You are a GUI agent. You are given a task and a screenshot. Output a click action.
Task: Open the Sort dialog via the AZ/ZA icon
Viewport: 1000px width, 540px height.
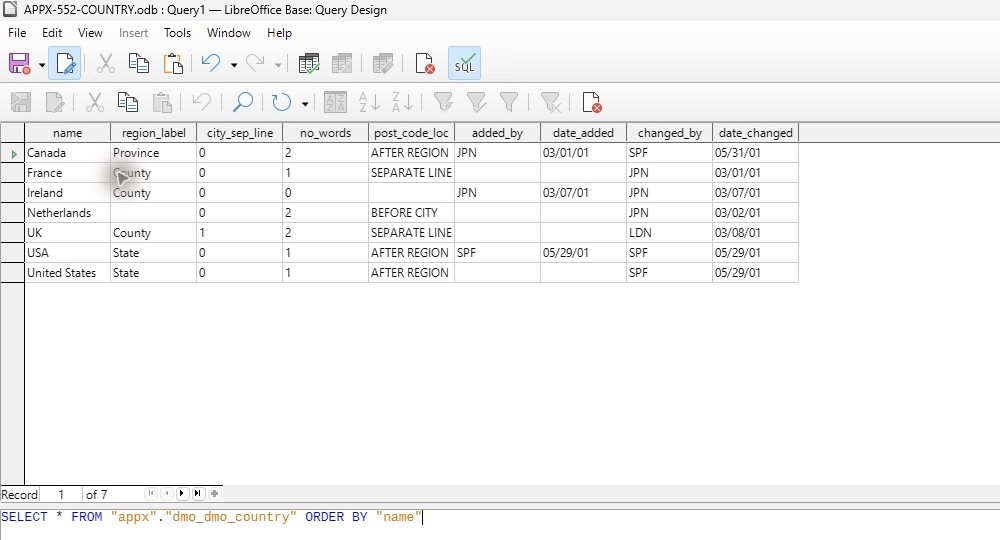point(335,102)
